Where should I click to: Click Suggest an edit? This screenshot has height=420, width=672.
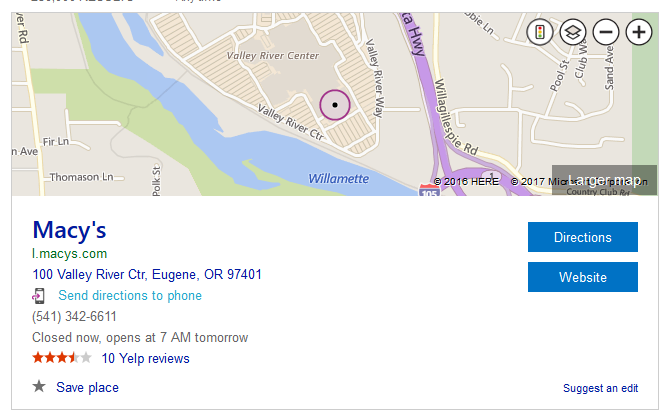point(600,389)
